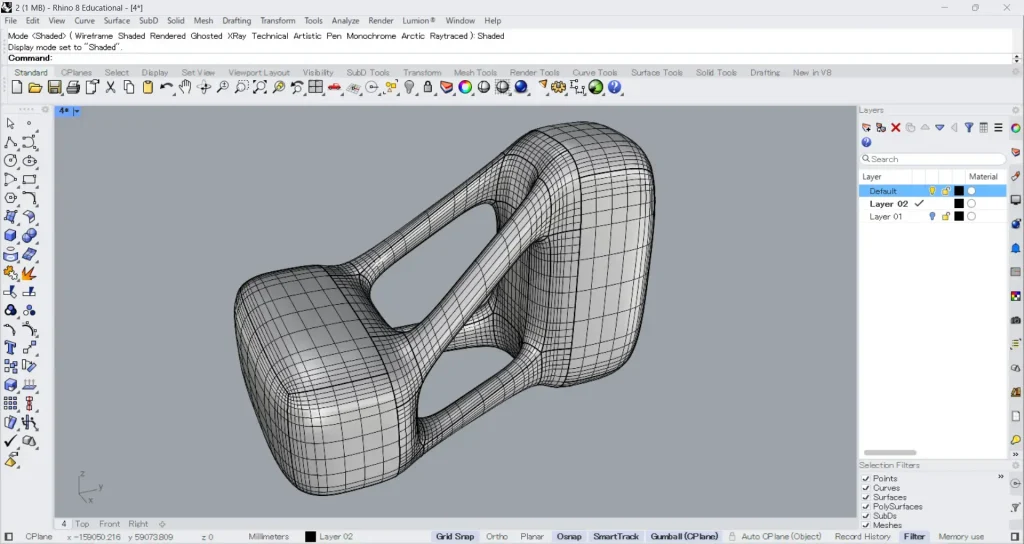Toggle the SubDs selection filter checkbox
The height and width of the screenshot is (544, 1024).
pyautogui.click(x=866, y=516)
